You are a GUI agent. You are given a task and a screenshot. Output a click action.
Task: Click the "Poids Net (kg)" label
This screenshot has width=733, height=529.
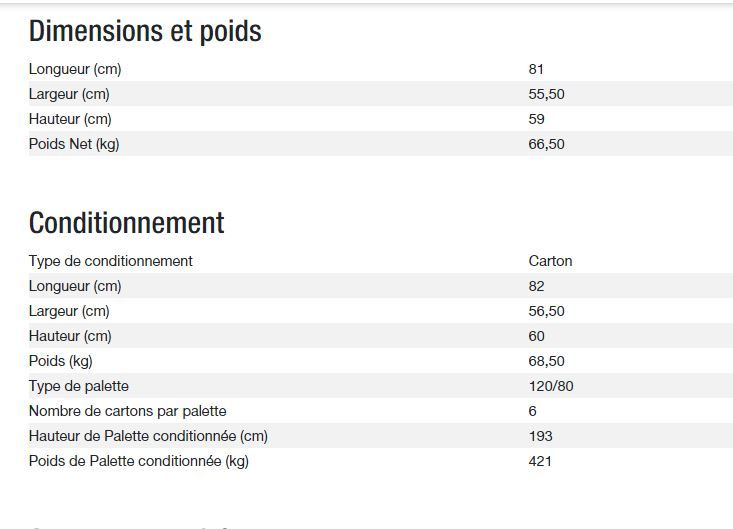point(74,144)
